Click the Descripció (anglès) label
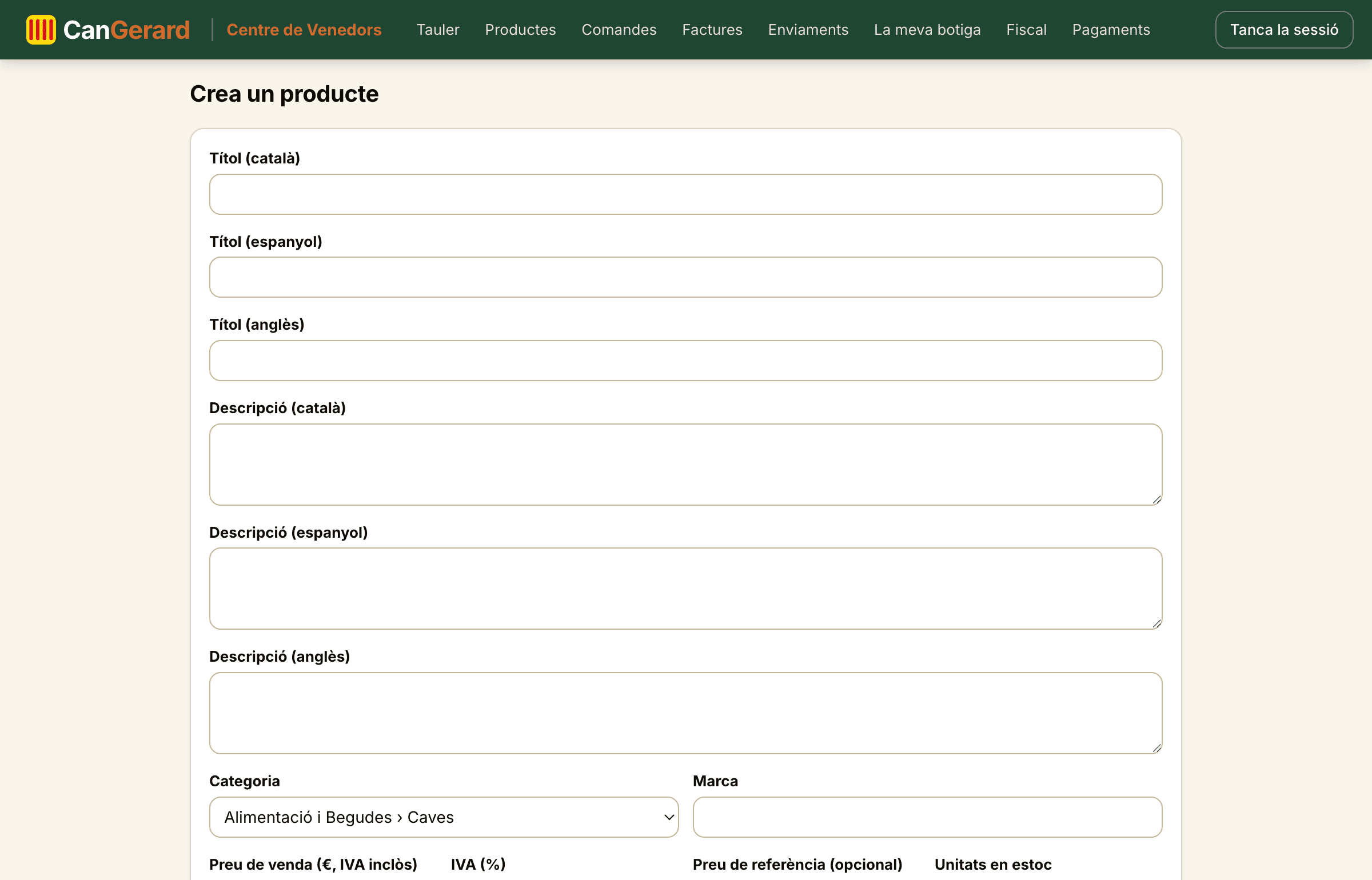This screenshot has height=880, width=1372. tap(280, 657)
